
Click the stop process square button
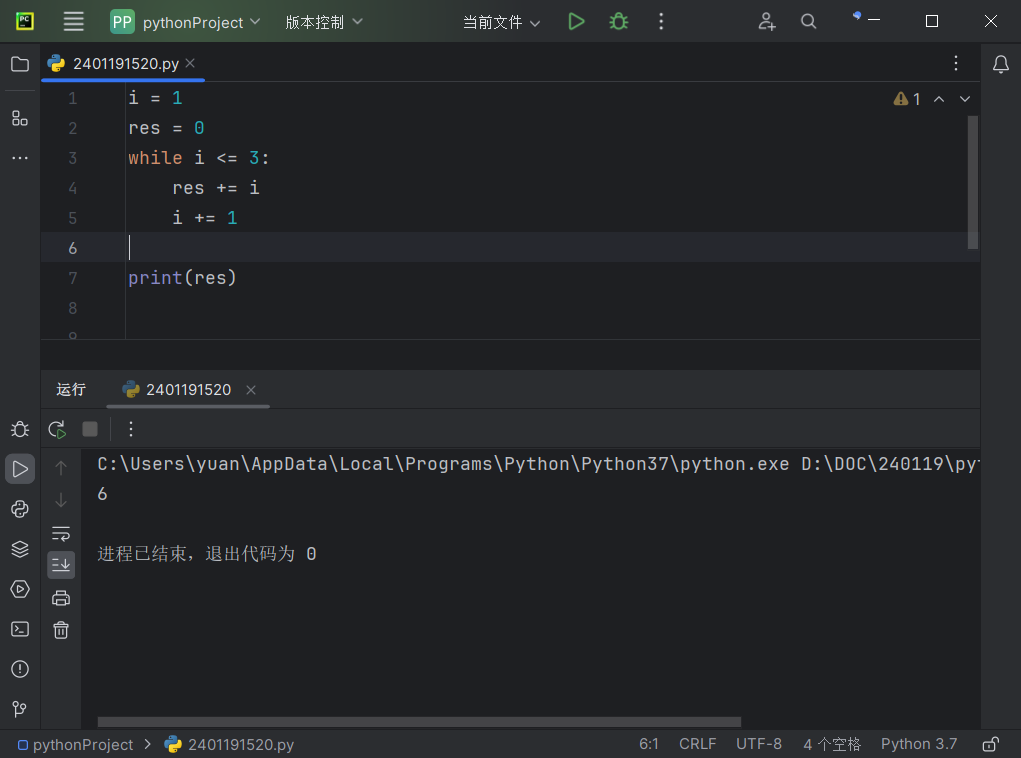pos(90,429)
